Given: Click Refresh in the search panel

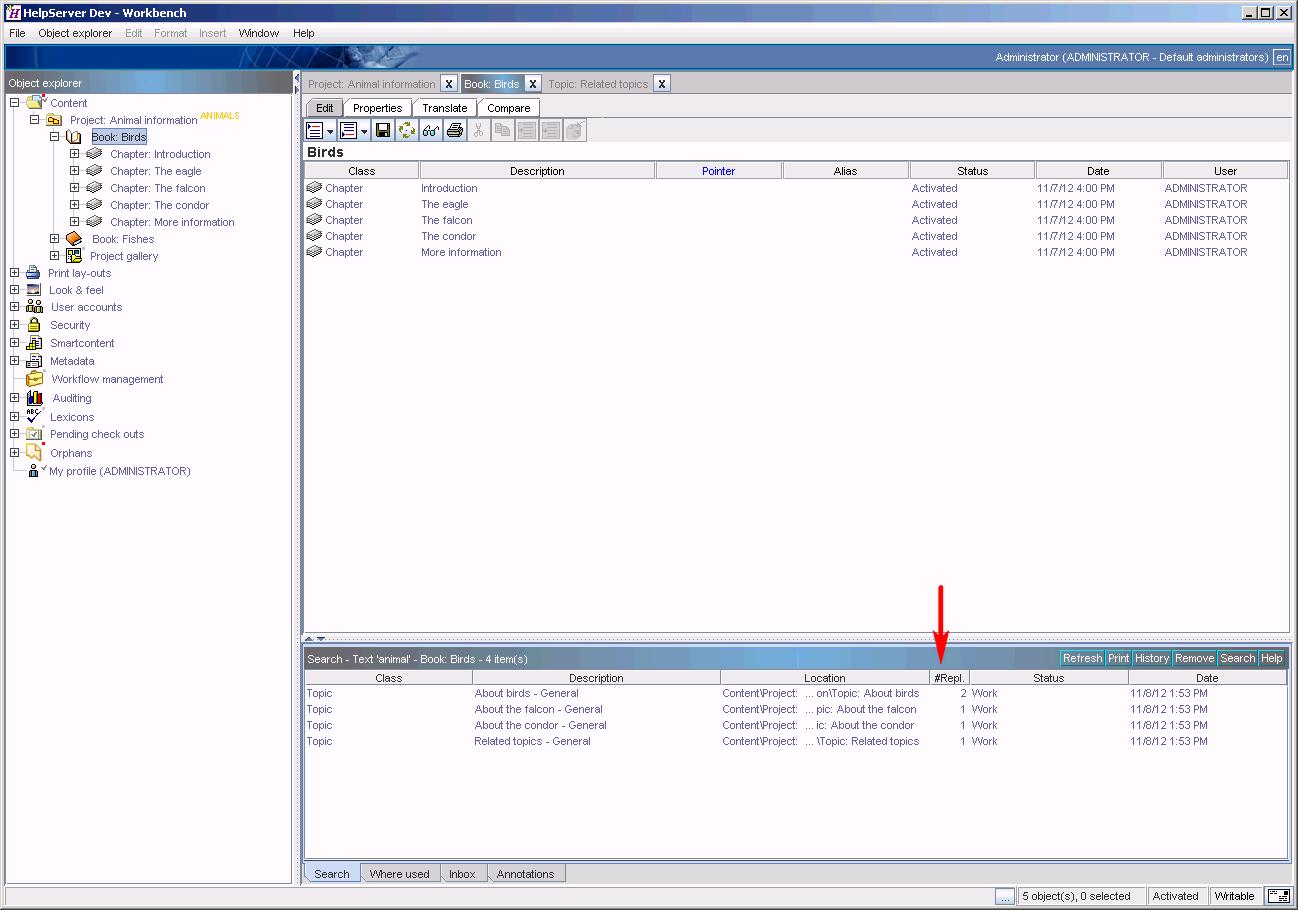Looking at the screenshot, I should click(1082, 658).
